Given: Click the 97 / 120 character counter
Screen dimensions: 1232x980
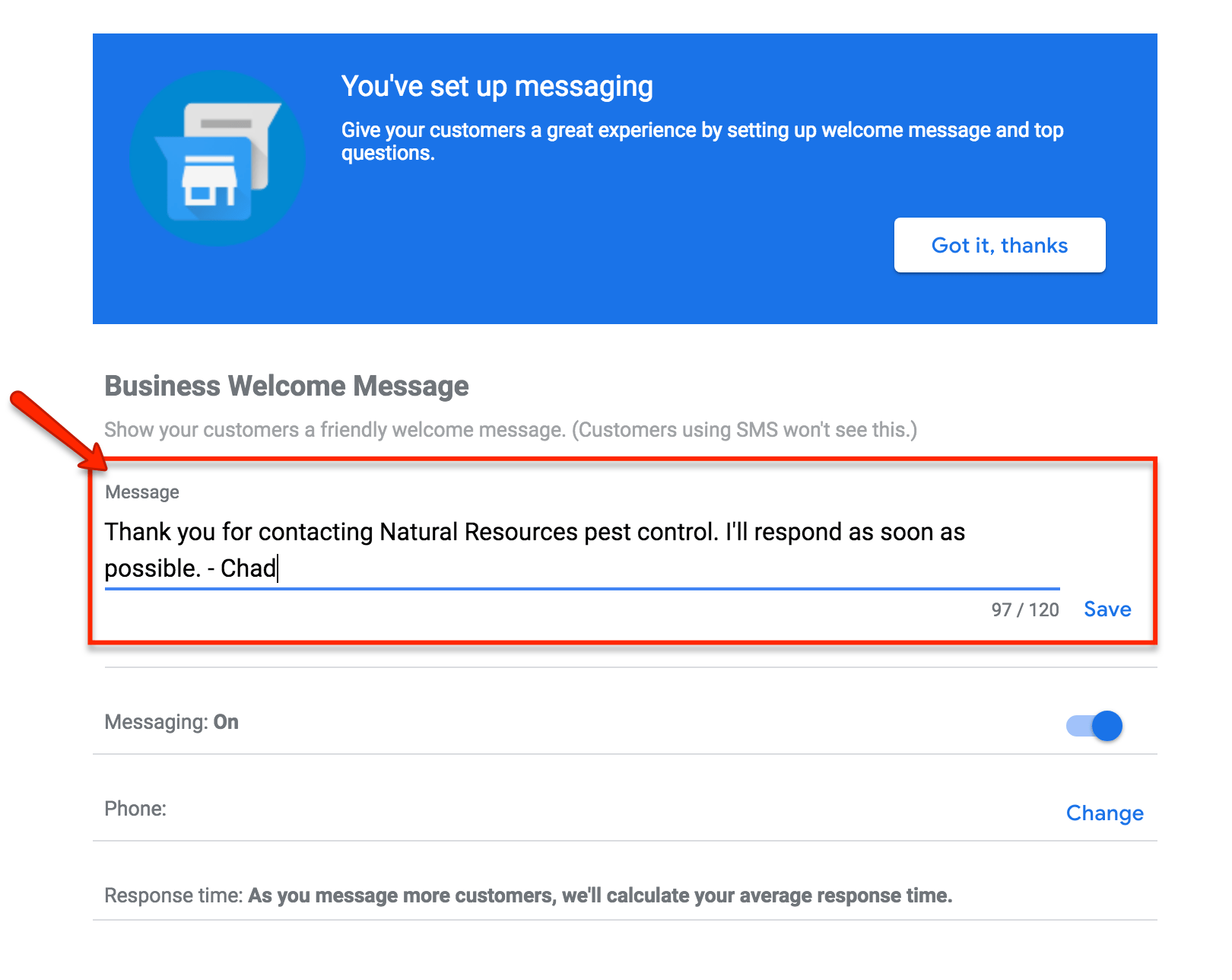Looking at the screenshot, I should coord(1025,610).
